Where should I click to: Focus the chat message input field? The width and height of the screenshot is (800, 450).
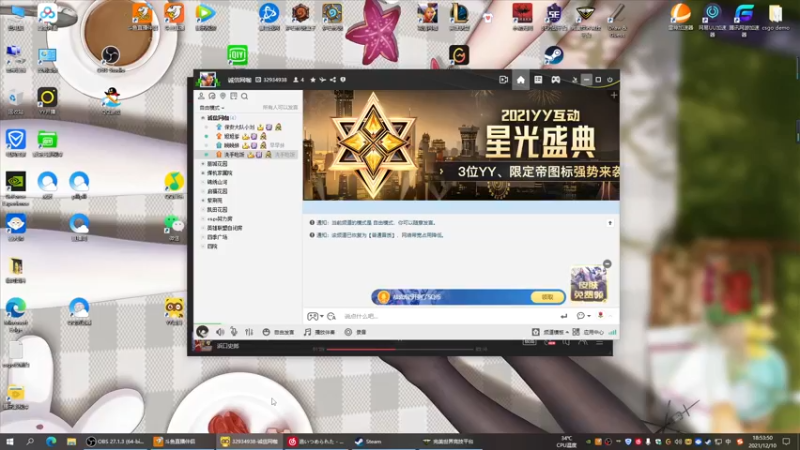click(449, 316)
